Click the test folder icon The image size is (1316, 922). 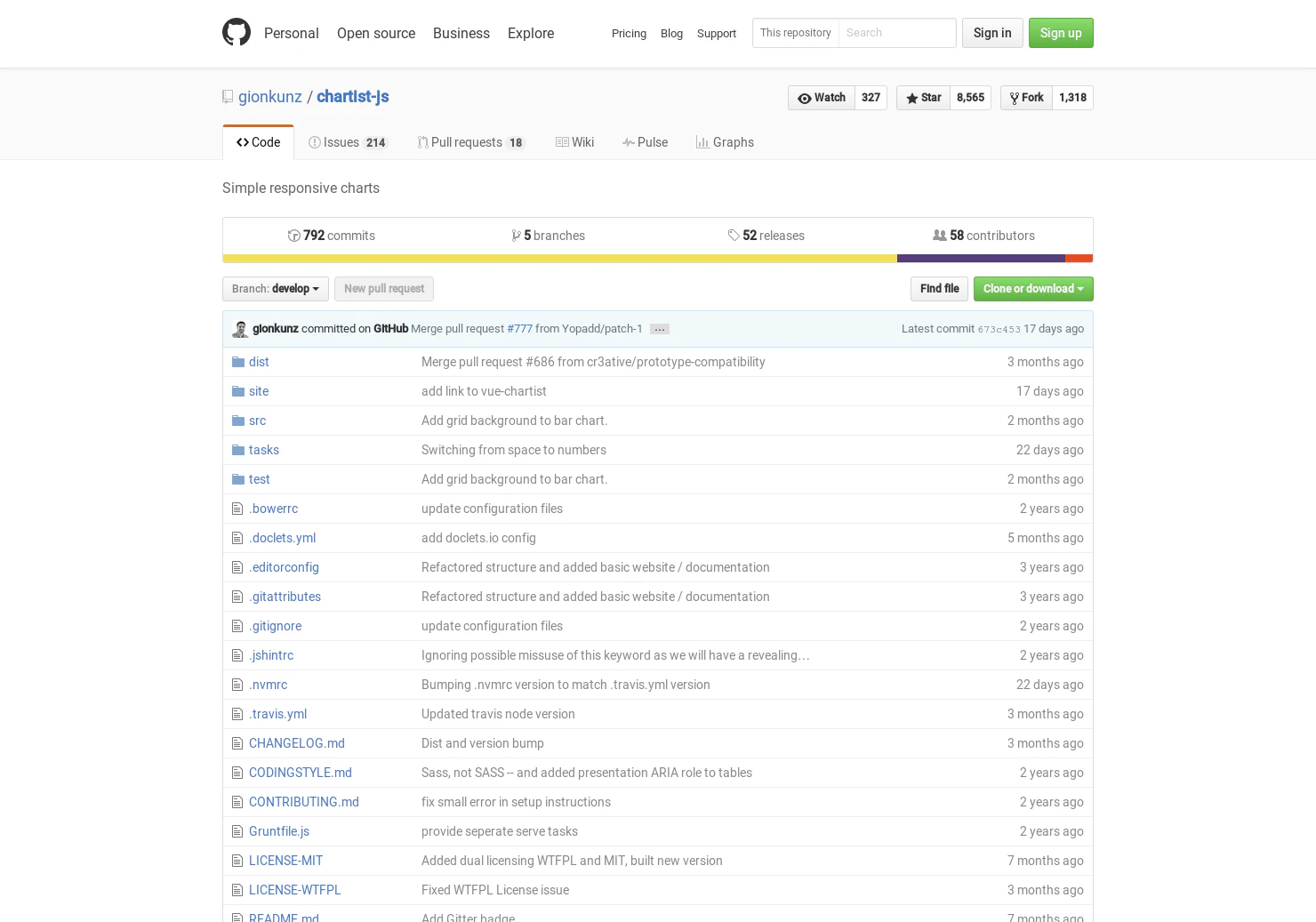coord(238,479)
